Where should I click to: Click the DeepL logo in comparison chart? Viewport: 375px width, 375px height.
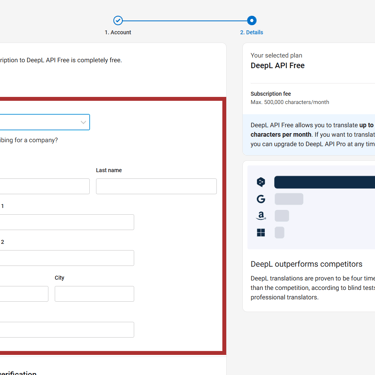click(261, 182)
